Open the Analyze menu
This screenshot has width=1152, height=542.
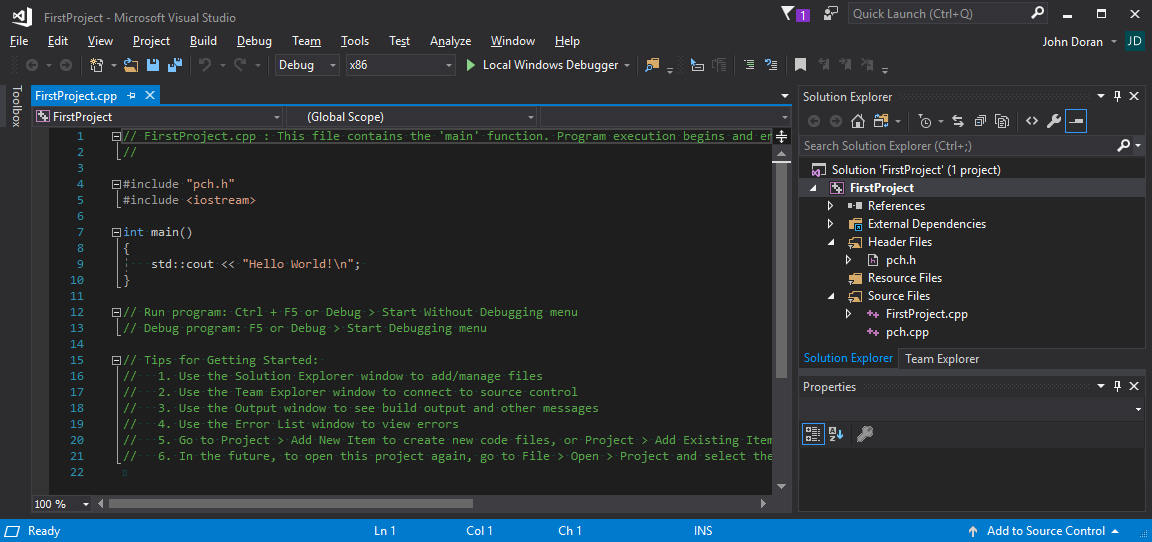450,41
